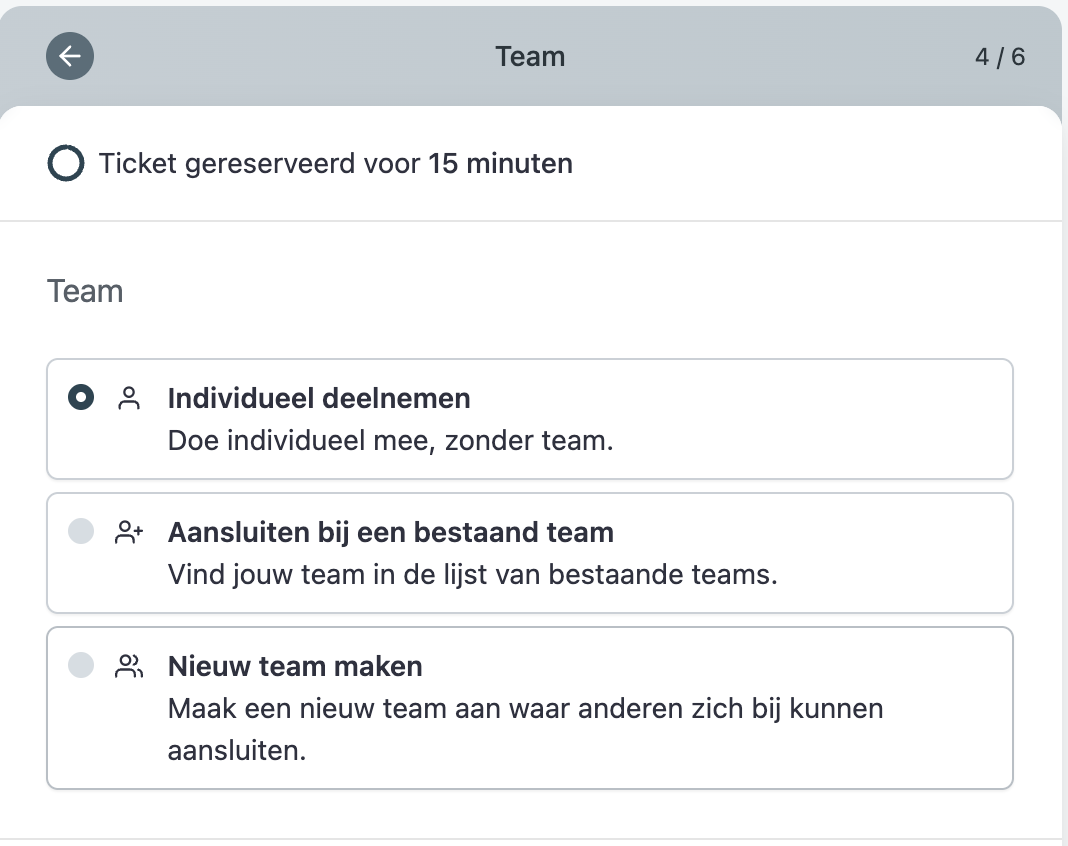Viewport: 1068px width, 846px height.
Task: Click the group icon for new team
Action: click(129, 666)
